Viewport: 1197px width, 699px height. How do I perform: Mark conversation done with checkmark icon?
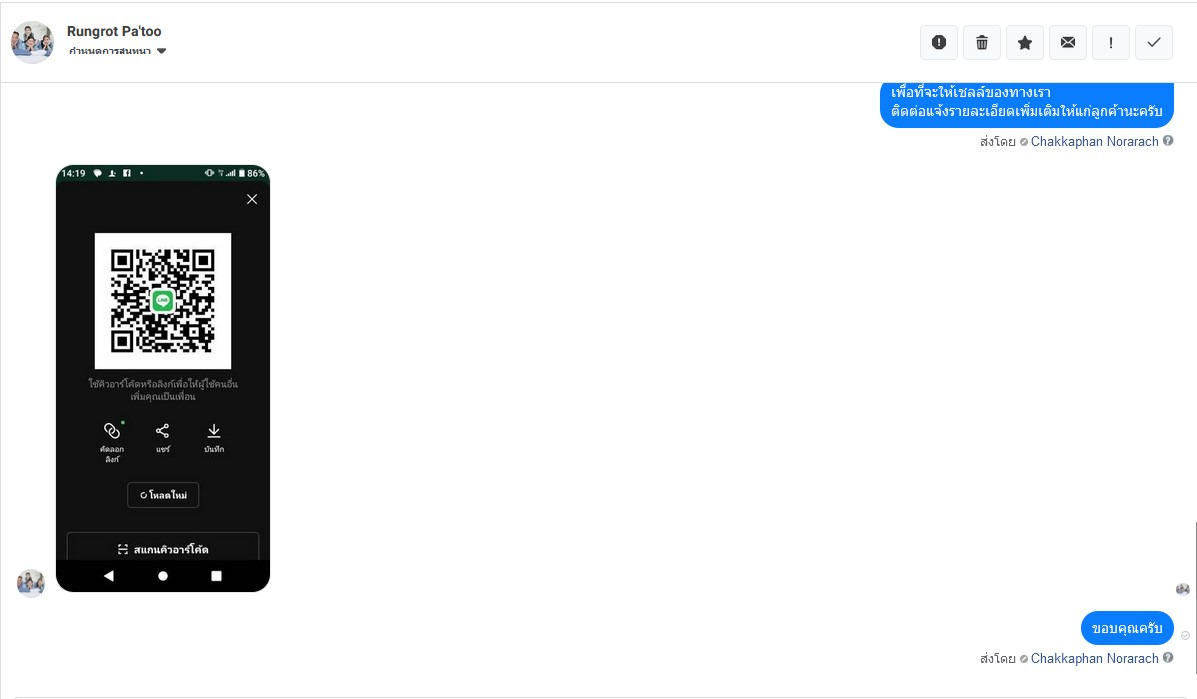point(1154,42)
